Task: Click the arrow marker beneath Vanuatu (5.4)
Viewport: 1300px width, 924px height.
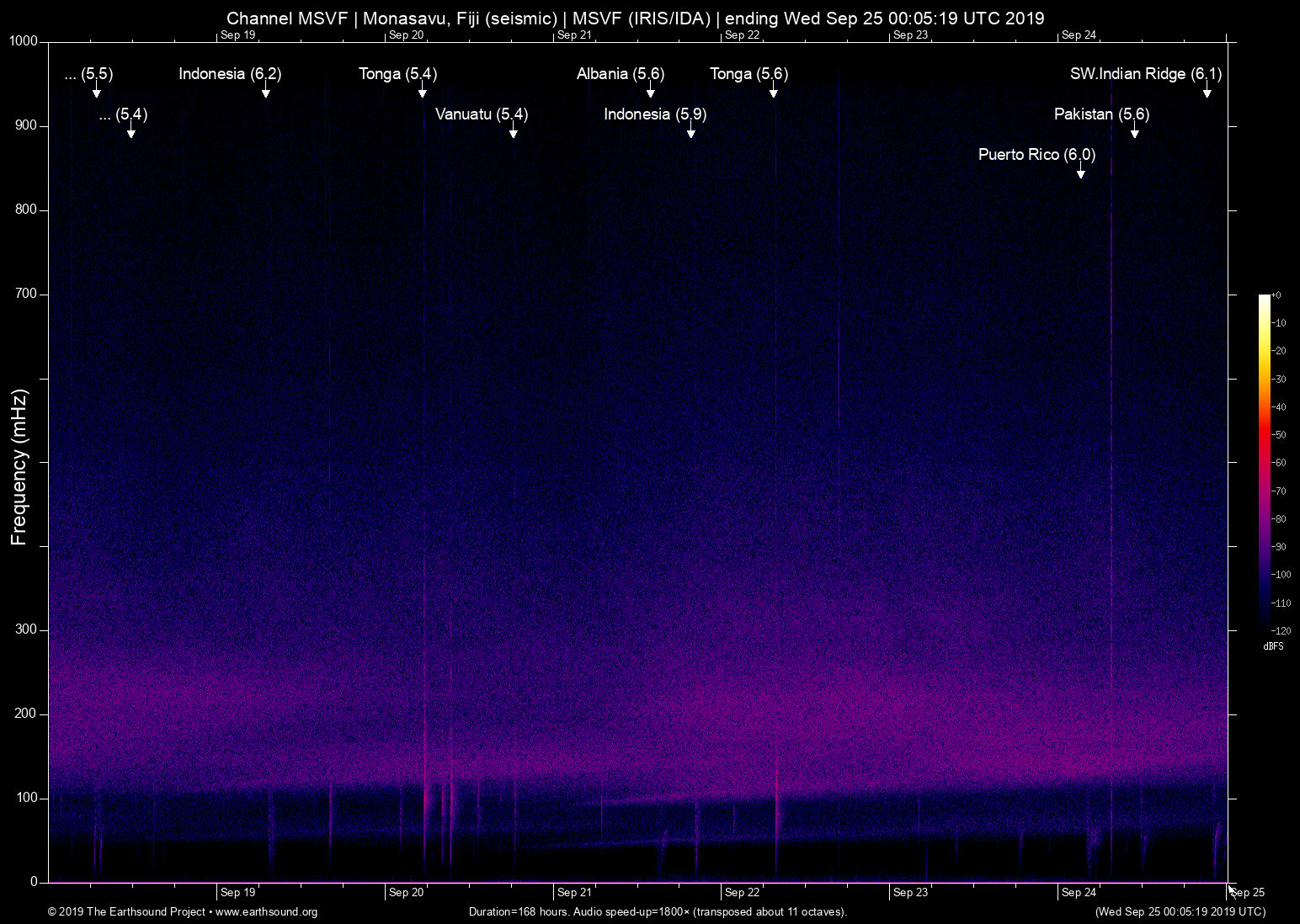Action: point(514,130)
